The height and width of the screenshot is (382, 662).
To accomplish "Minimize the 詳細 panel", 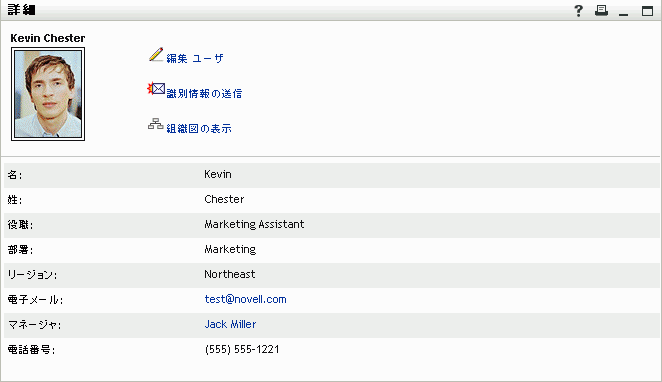I will (x=624, y=15).
